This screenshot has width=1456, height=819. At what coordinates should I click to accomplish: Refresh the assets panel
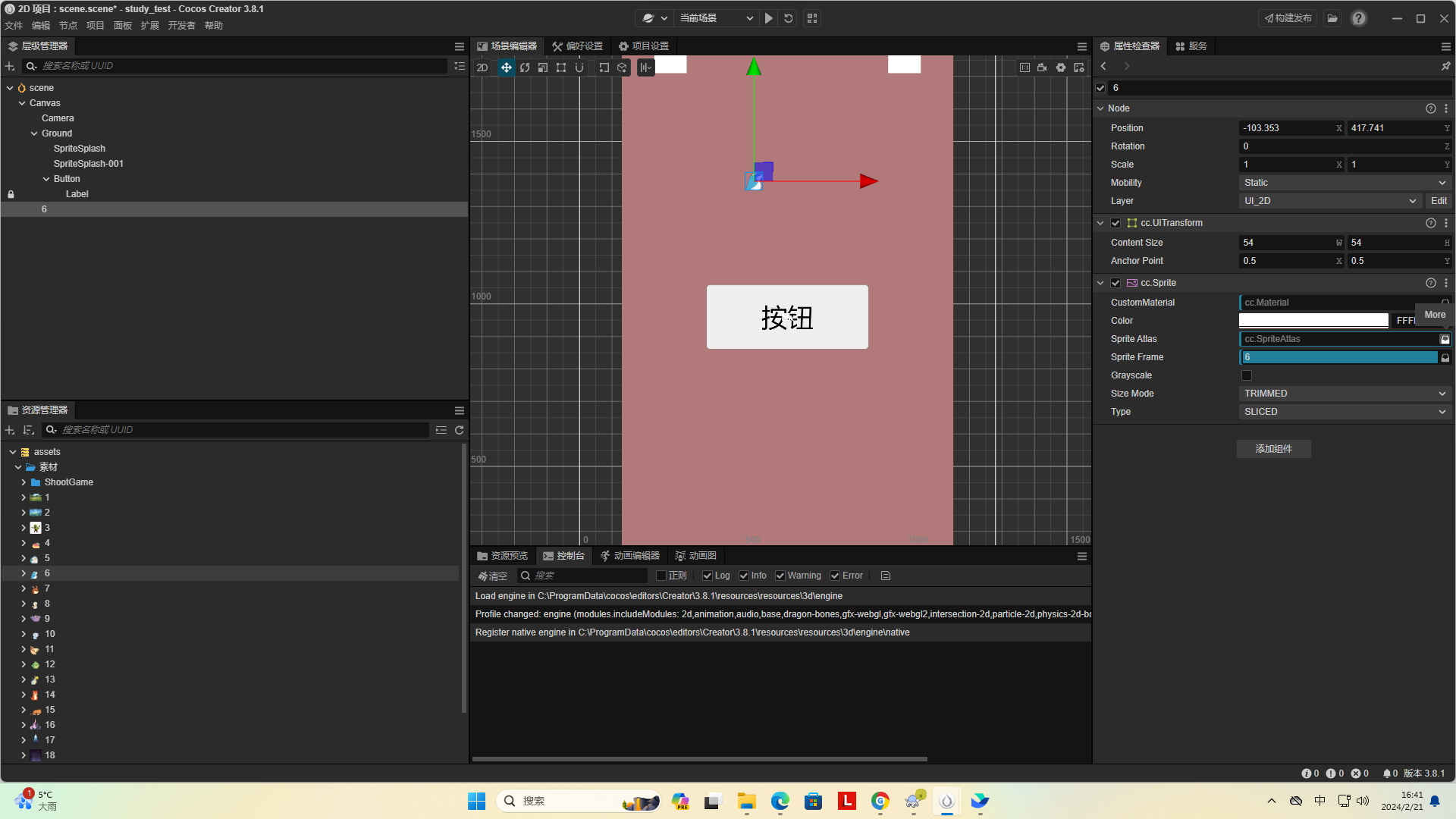(x=459, y=430)
